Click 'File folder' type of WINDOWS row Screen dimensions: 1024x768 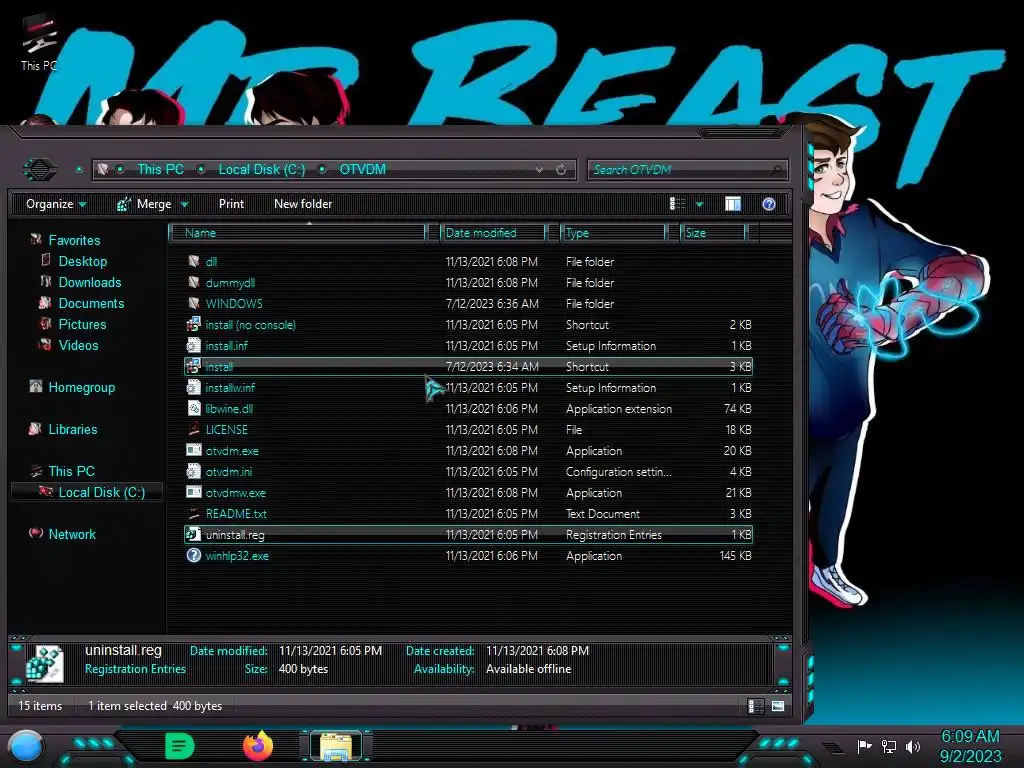590,303
